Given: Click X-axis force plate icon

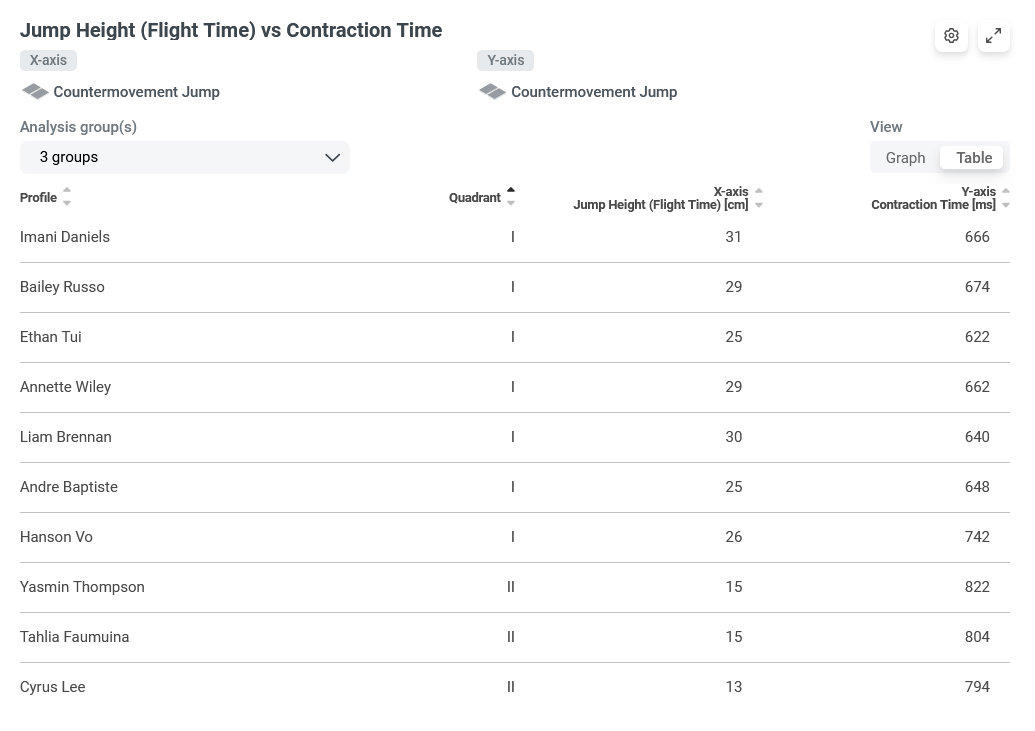Looking at the screenshot, I should coord(35,92).
